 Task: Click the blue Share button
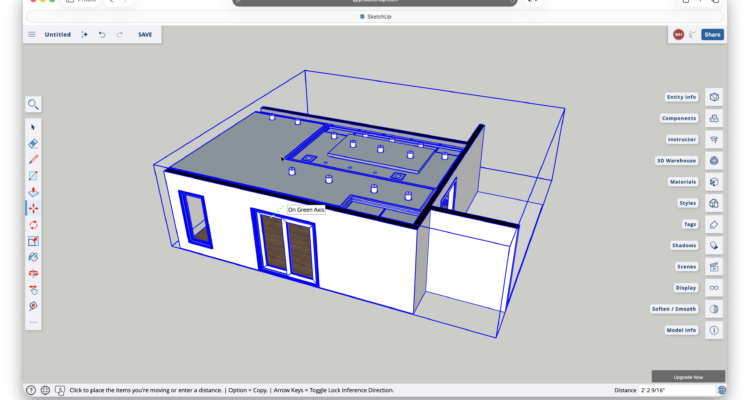point(712,34)
